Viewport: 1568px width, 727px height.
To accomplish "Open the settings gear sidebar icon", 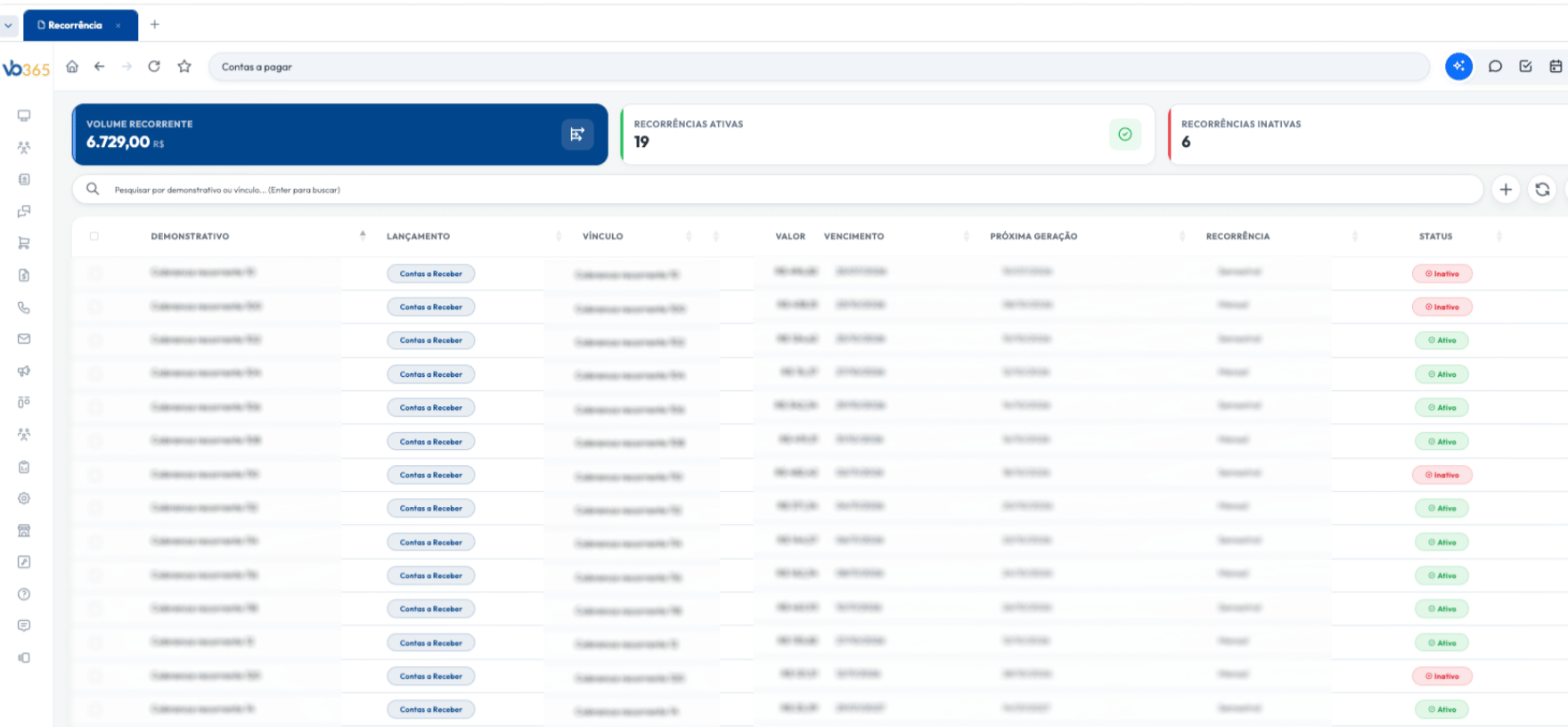I will 24,499.
